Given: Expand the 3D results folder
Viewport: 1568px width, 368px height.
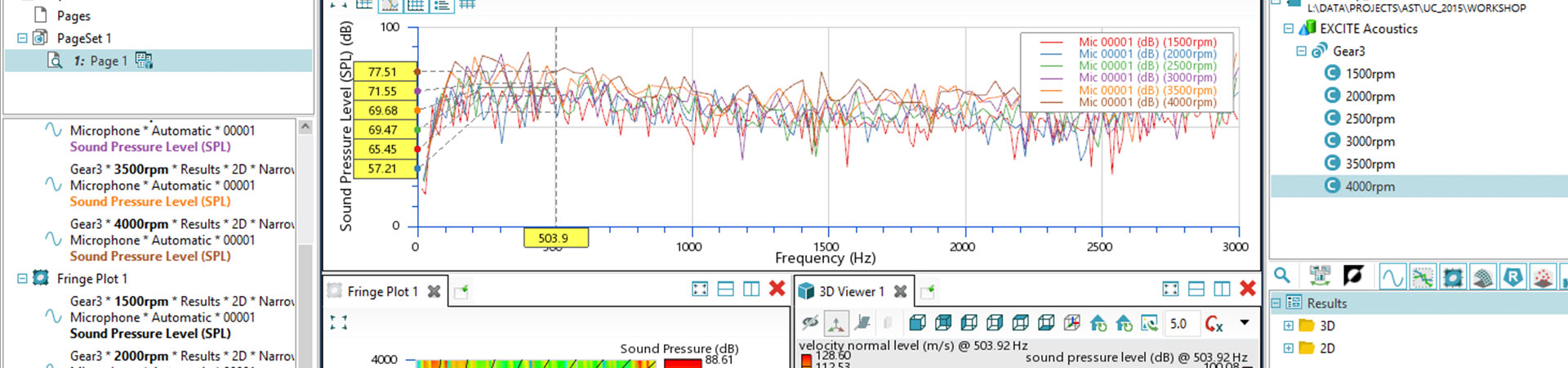Looking at the screenshot, I should (x=1289, y=325).
